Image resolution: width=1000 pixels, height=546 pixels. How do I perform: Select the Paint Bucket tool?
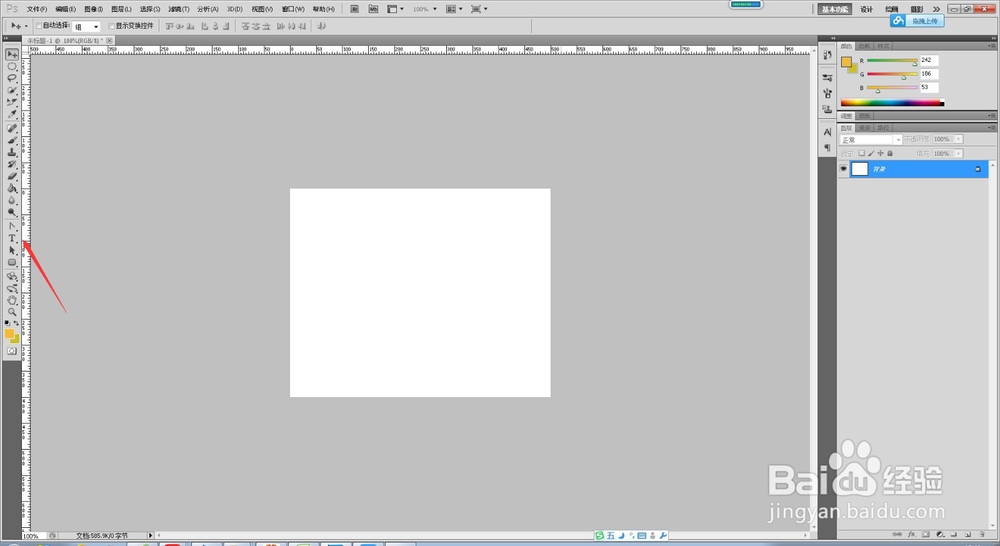[x=12, y=189]
